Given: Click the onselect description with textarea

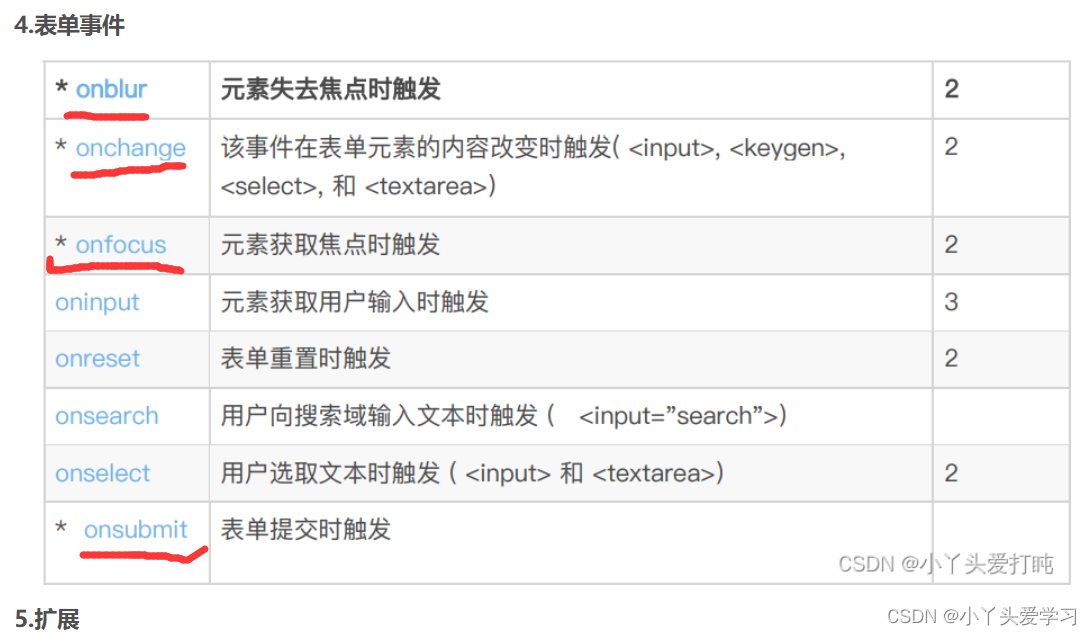Looking at the screenshot, I should pyautogui.click(x=472, y=474).
